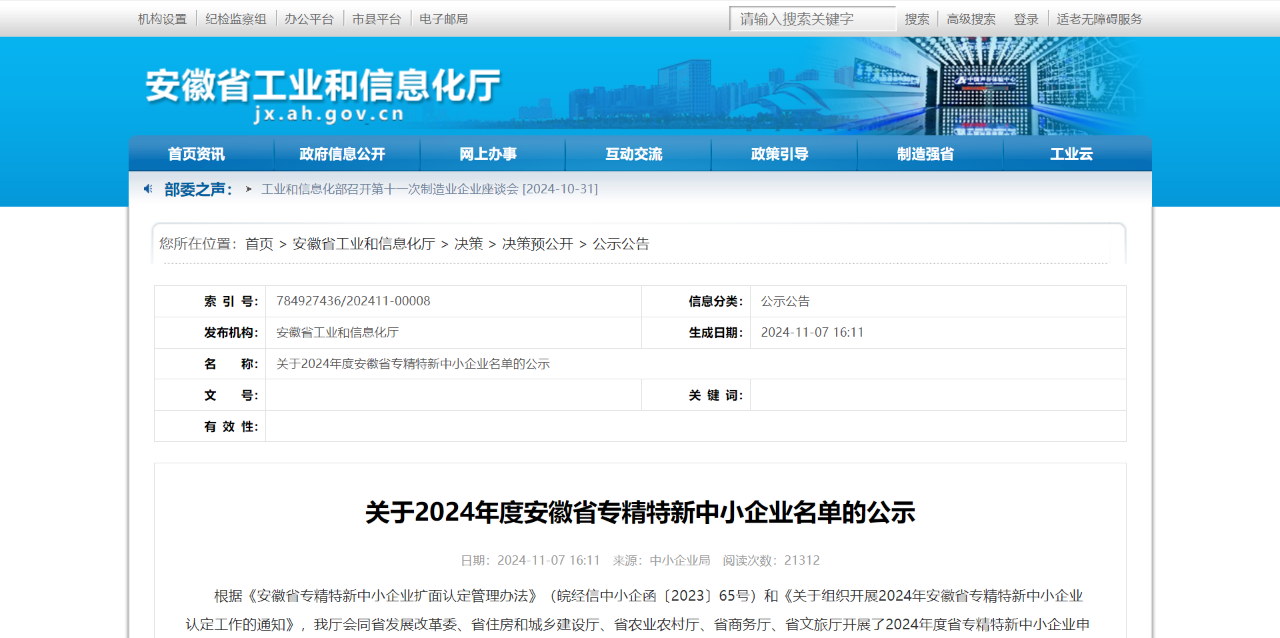Open the 政府信息公开 navigation tab
Image resolution: width=1280 pixels, height=638 pixels.
coord(342,154)
